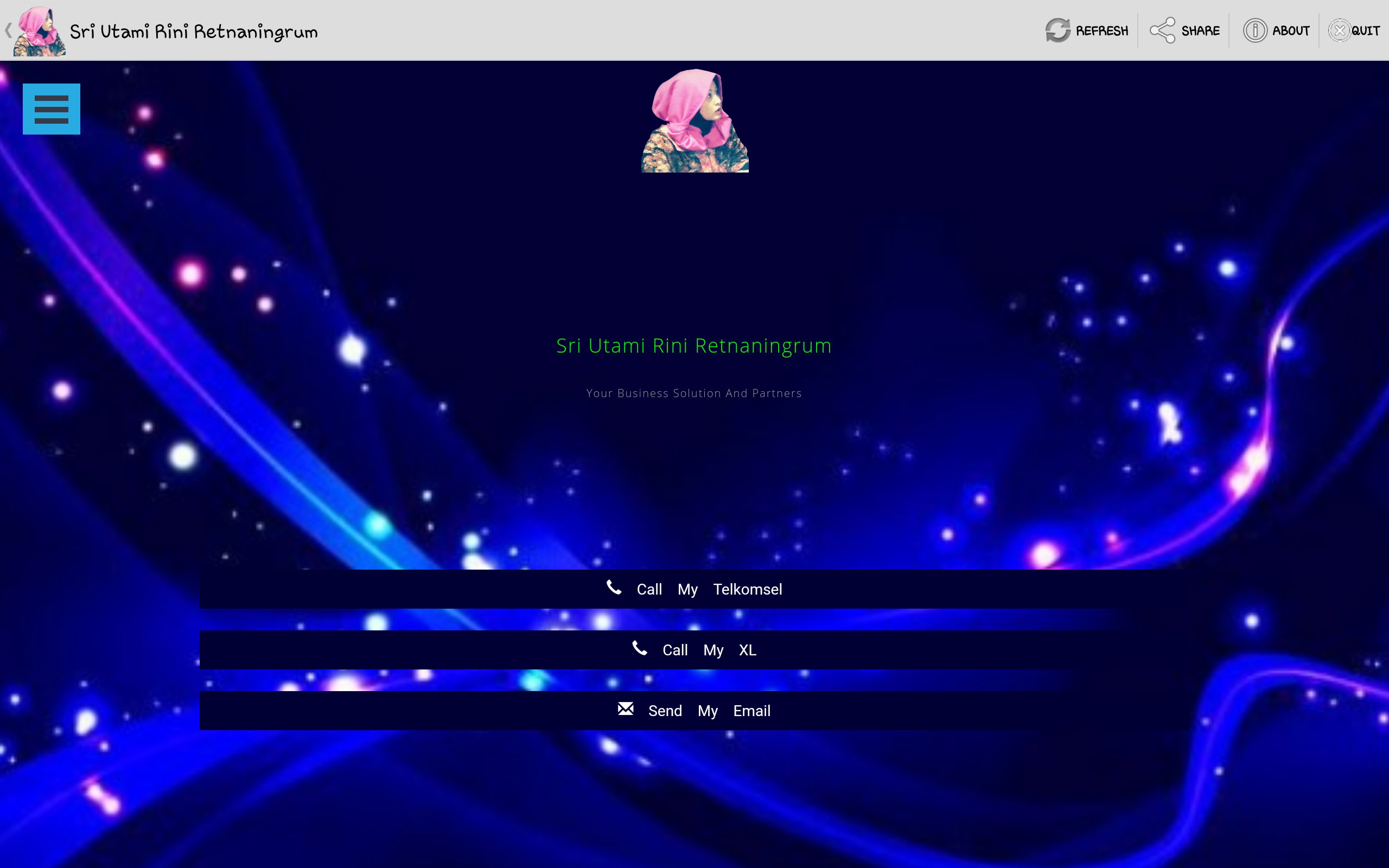Viewport: 1389px width, 868px height.
Task: Click phone icon beside Call My Telkomsel
Action: 614,588
